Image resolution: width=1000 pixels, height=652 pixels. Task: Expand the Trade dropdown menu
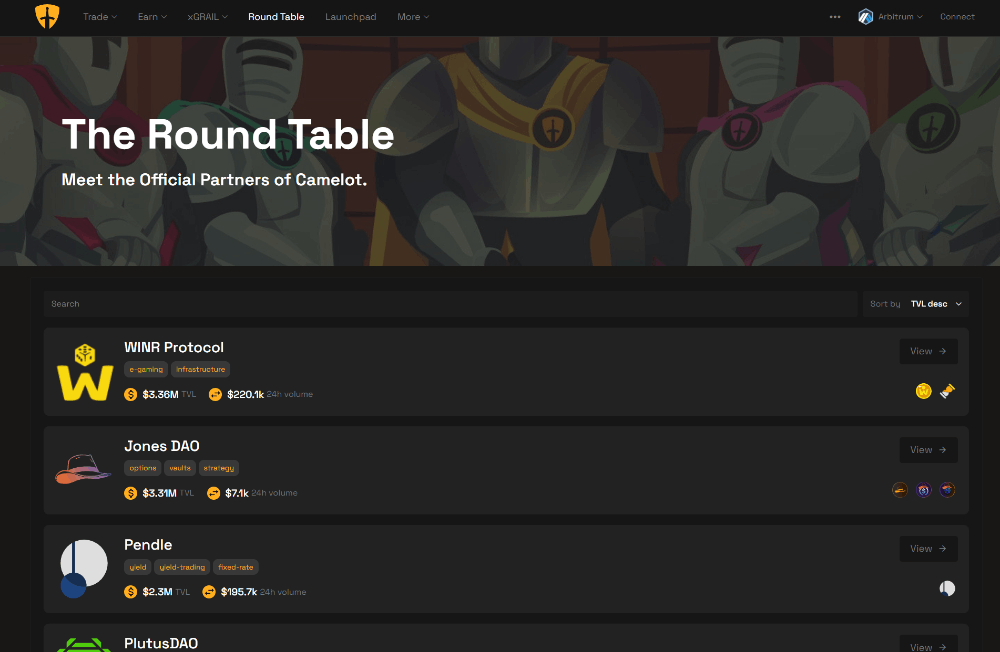99,17
